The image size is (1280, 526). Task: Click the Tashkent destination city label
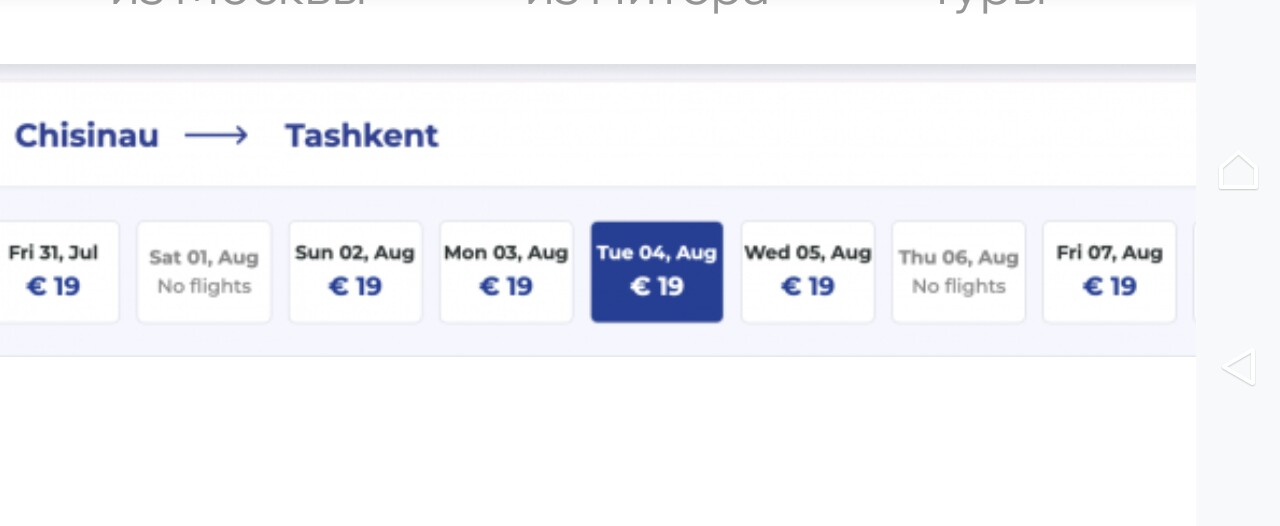[362, 136]
